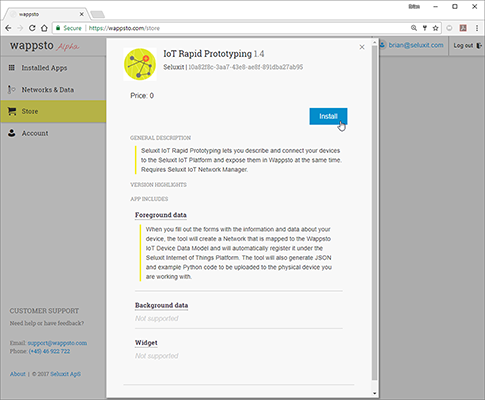Click the Widget heading
Screen dimensions: 485x400
pos(146,343)
